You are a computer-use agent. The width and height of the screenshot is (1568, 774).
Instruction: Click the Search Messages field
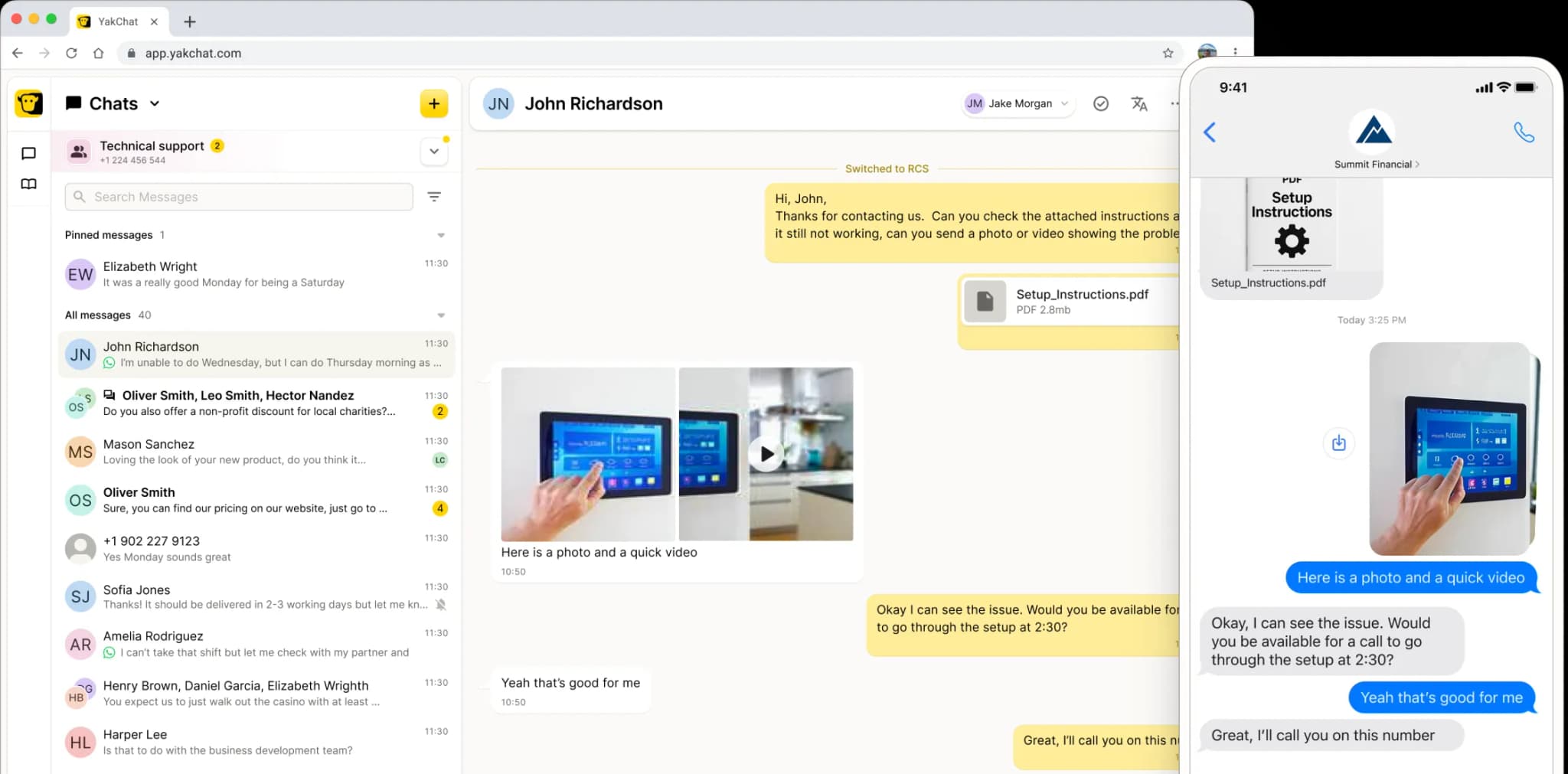click(x=239, y=197)
